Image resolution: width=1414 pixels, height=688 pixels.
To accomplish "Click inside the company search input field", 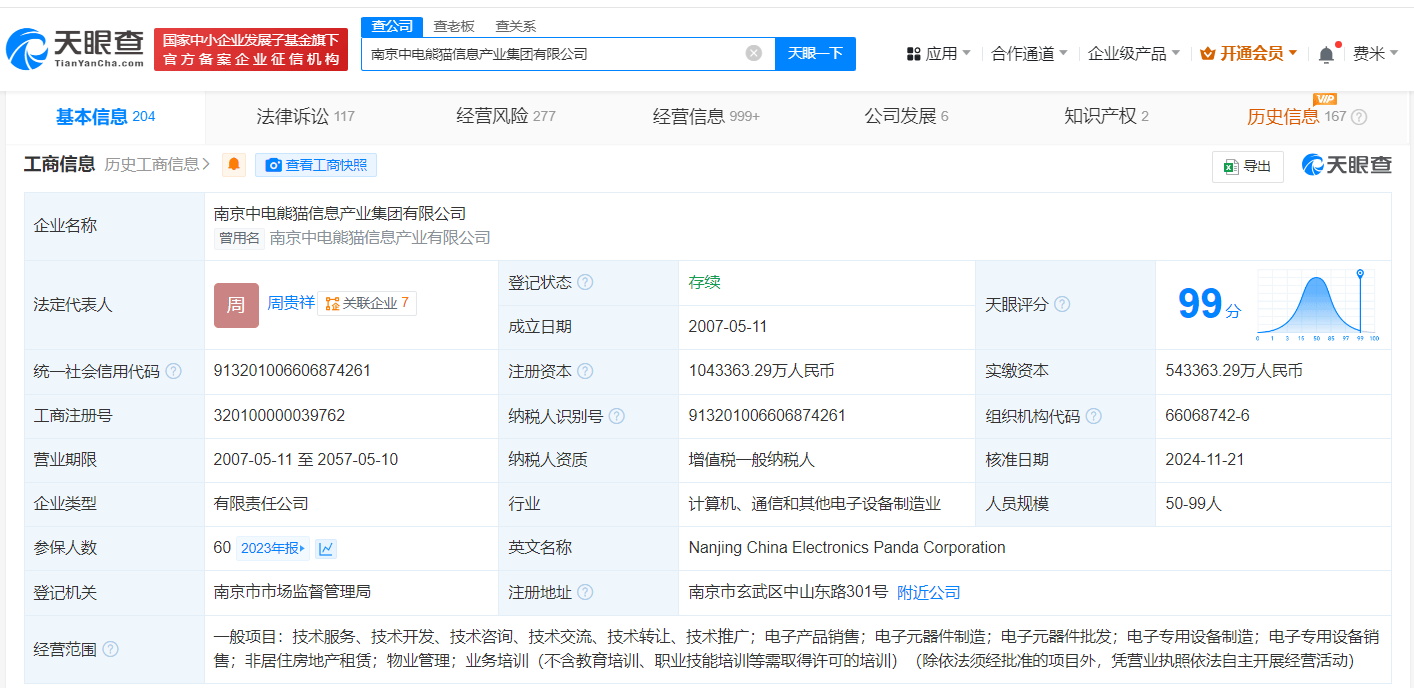I will (x=550, y=53).
